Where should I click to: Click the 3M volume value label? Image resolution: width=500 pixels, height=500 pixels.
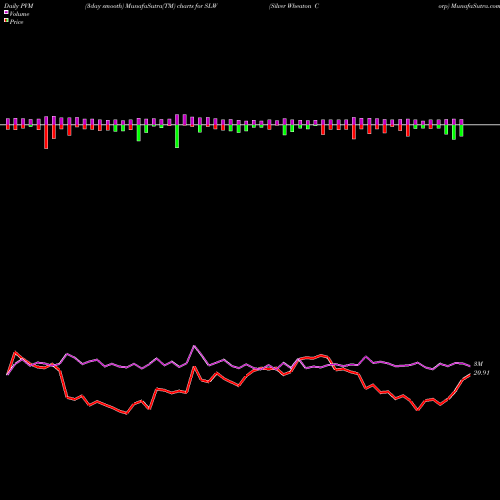(478, 364)
